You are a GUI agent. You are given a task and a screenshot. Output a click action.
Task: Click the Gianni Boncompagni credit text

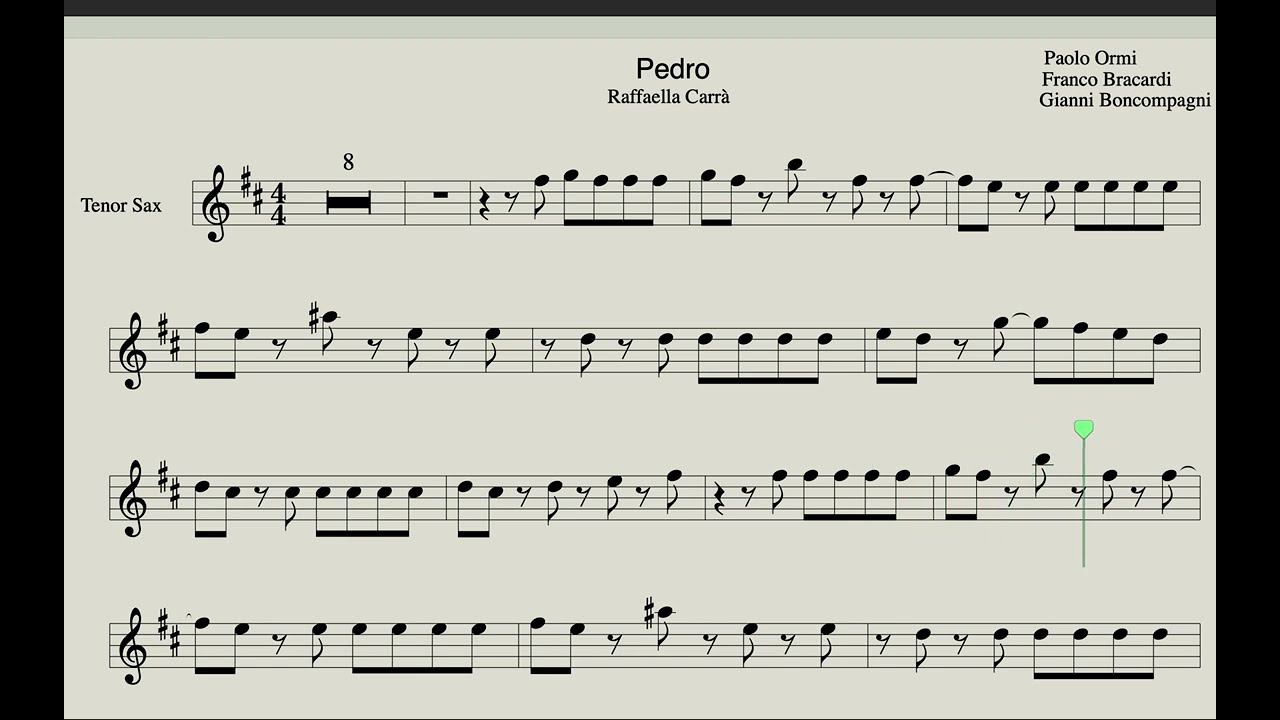point(1125,100)
